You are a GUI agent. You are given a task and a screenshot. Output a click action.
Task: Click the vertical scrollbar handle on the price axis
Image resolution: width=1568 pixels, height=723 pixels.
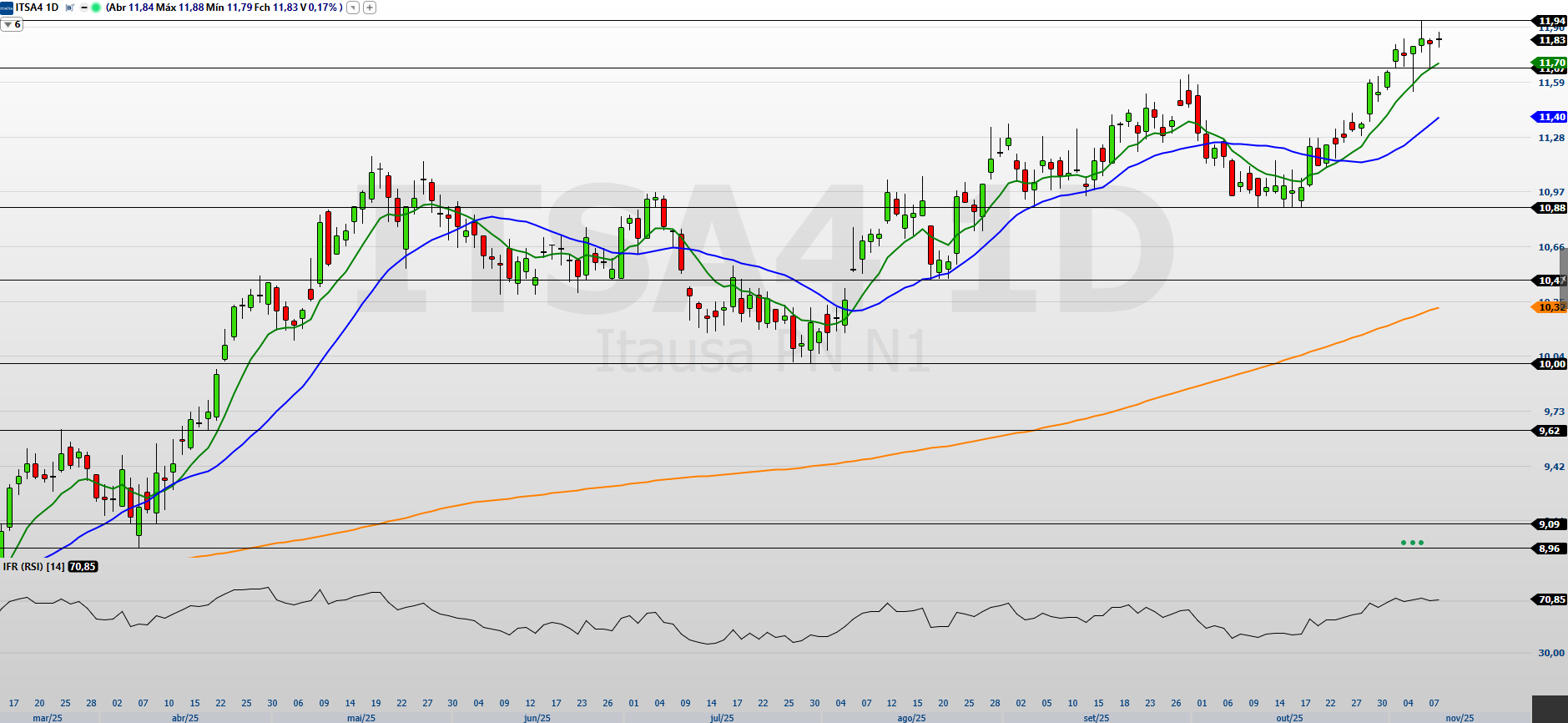[x=1564, y=276]
